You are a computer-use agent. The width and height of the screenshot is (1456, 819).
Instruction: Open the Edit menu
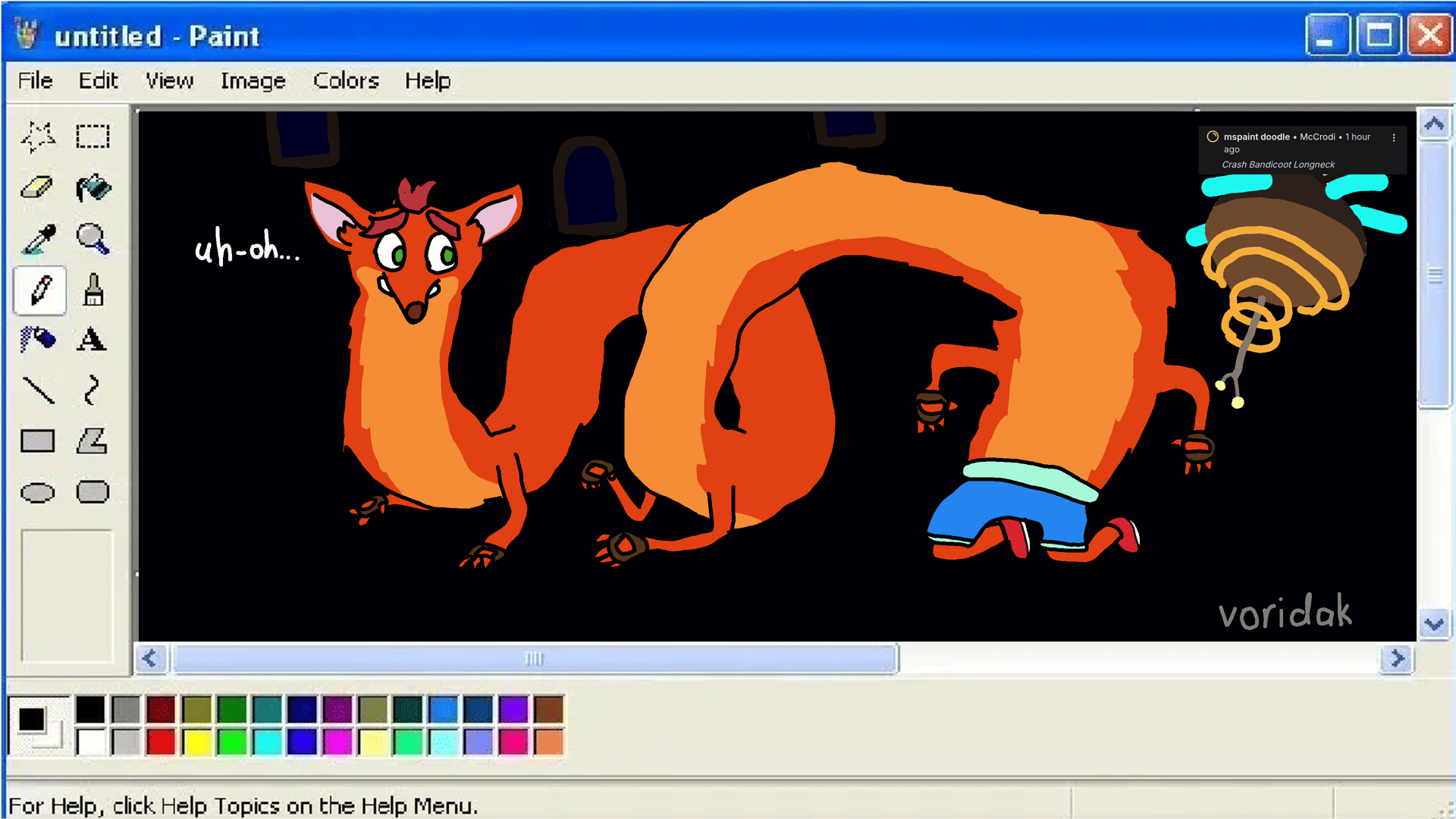pyautogui.click(x=99, y=80)
